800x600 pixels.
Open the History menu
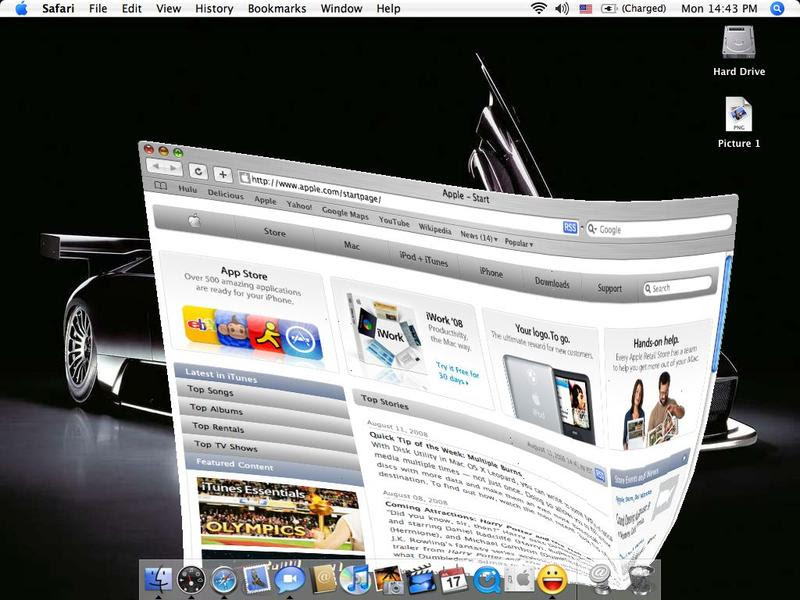[x=214, y=9]
